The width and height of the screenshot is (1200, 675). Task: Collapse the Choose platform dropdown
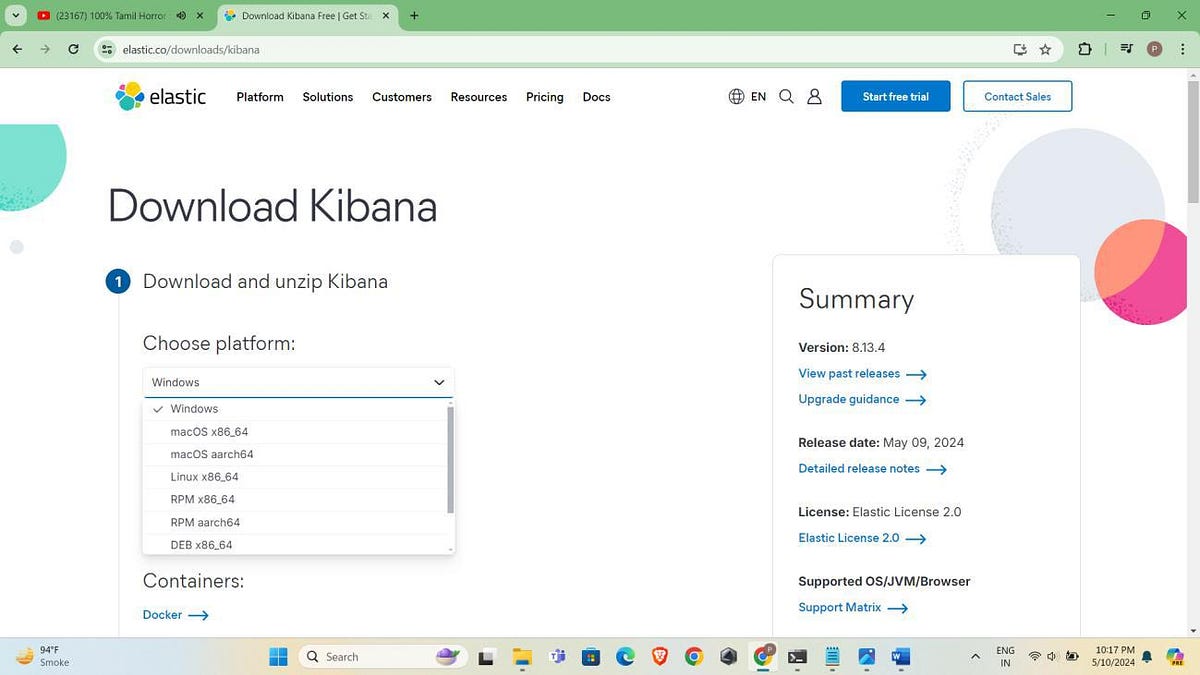point(438,382)
